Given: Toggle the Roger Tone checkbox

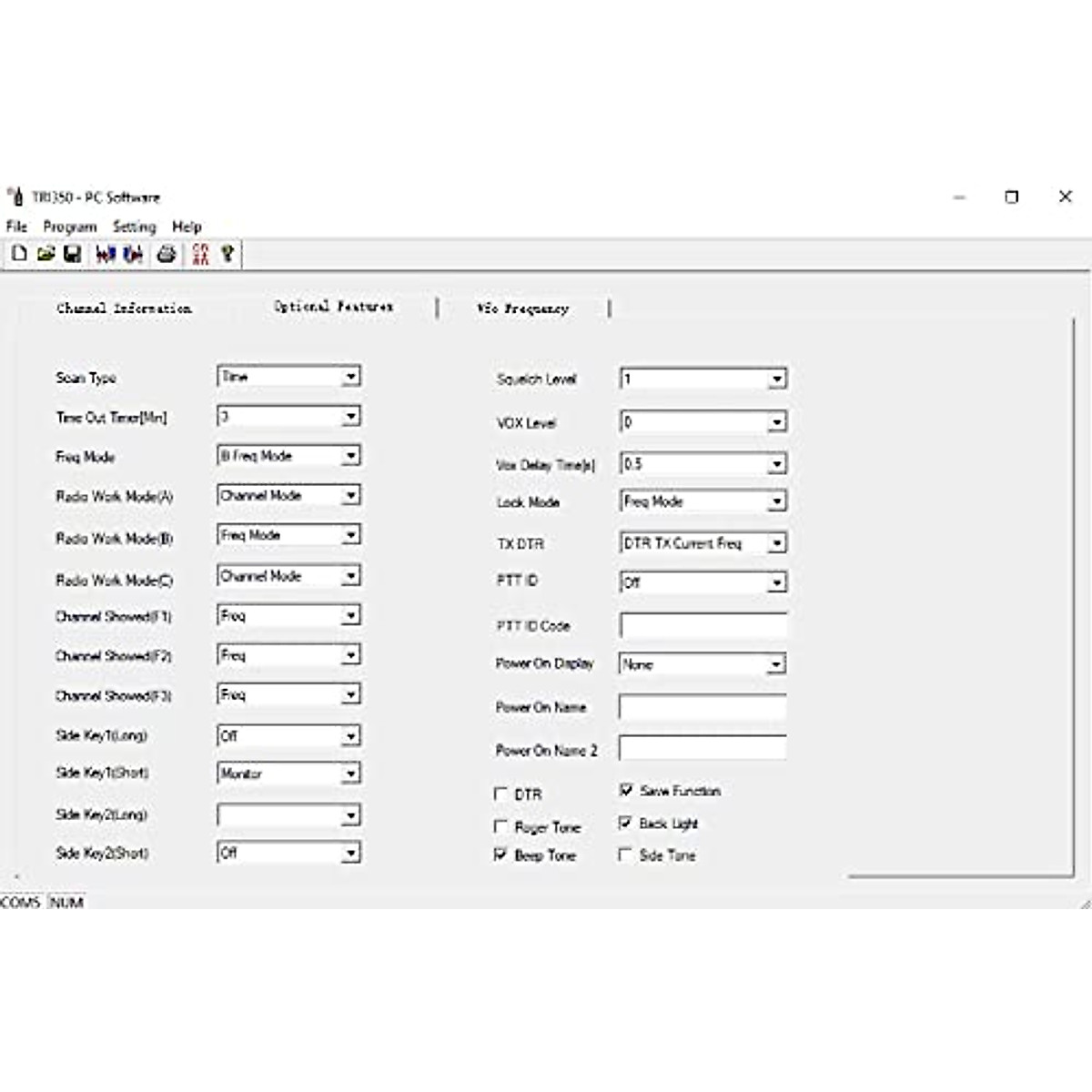Looking at the screenshot, I should point(500,826).
